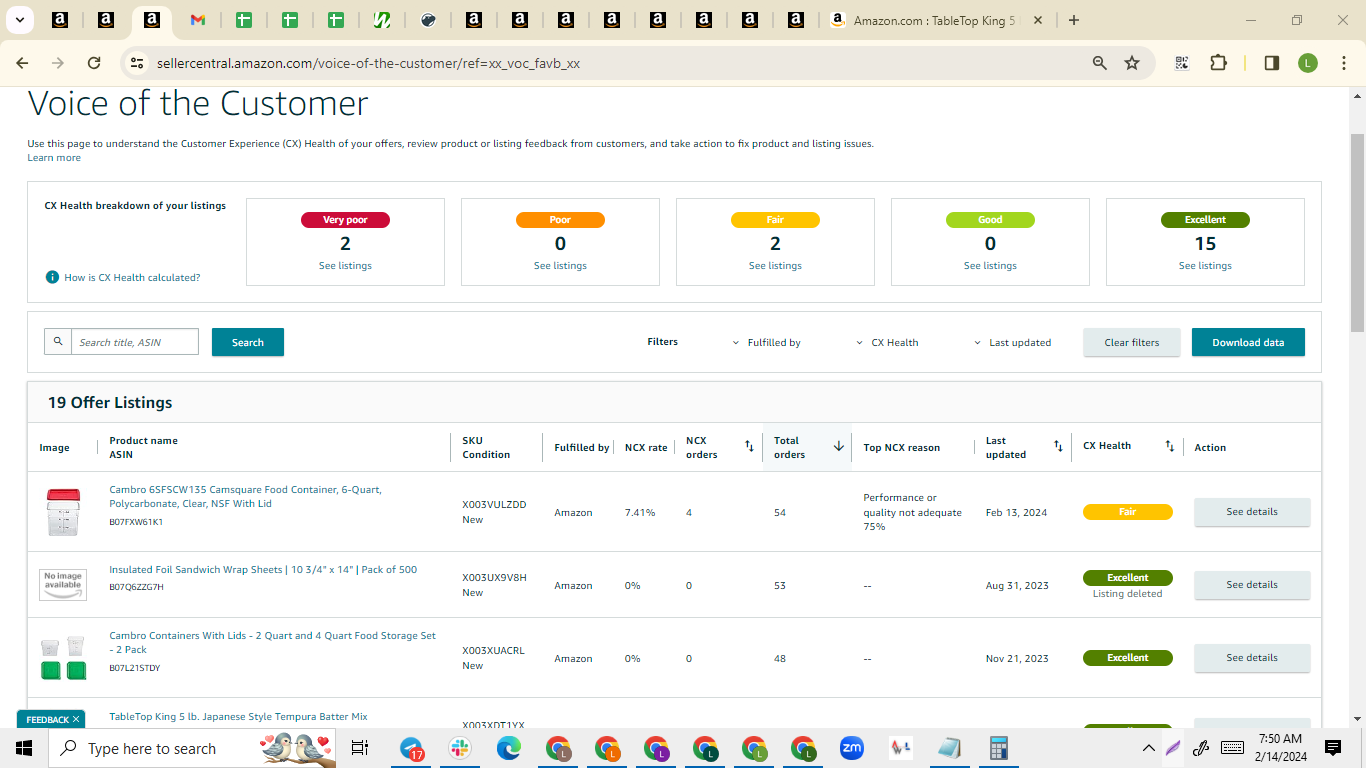Click the magnifier icon in the search box
Screen dimensions: 1366x768
point(58,342)
